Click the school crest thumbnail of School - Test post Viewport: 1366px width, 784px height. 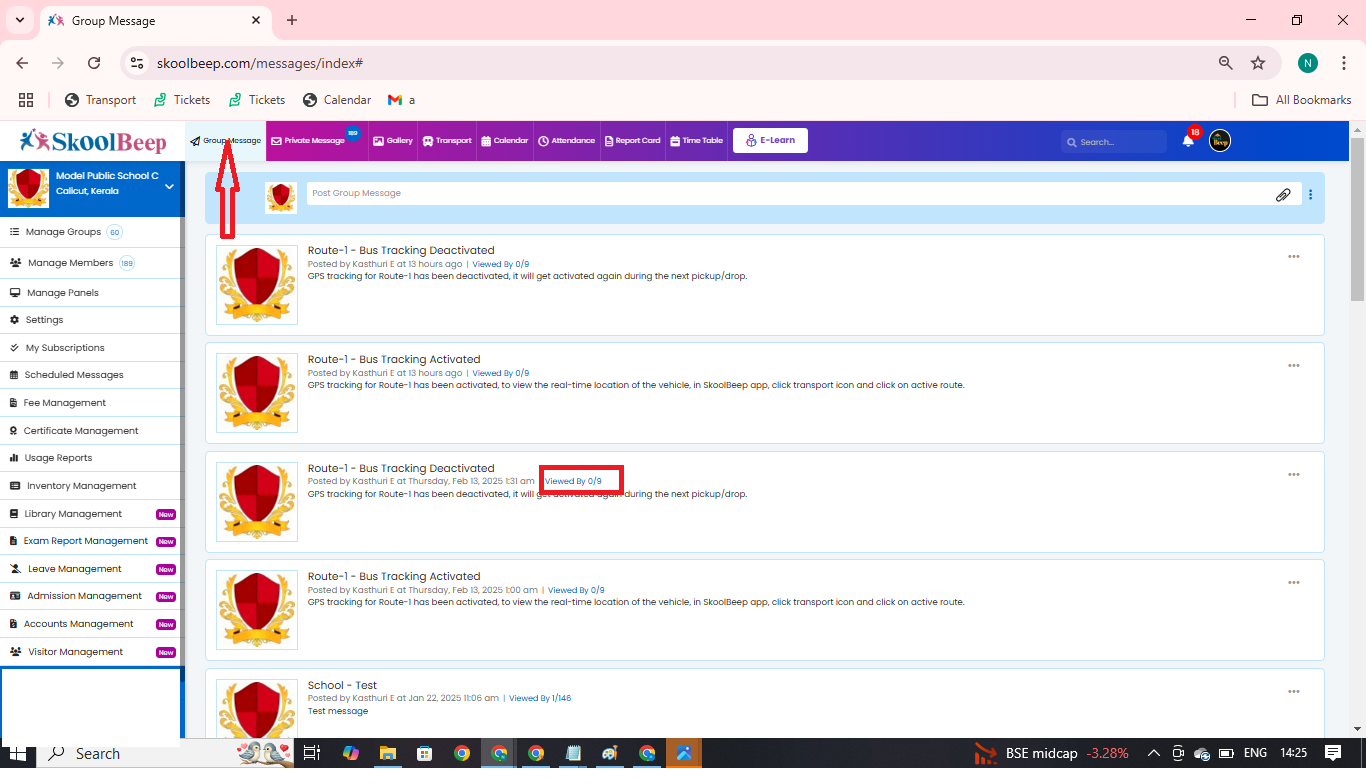click(x=257, y=707)
